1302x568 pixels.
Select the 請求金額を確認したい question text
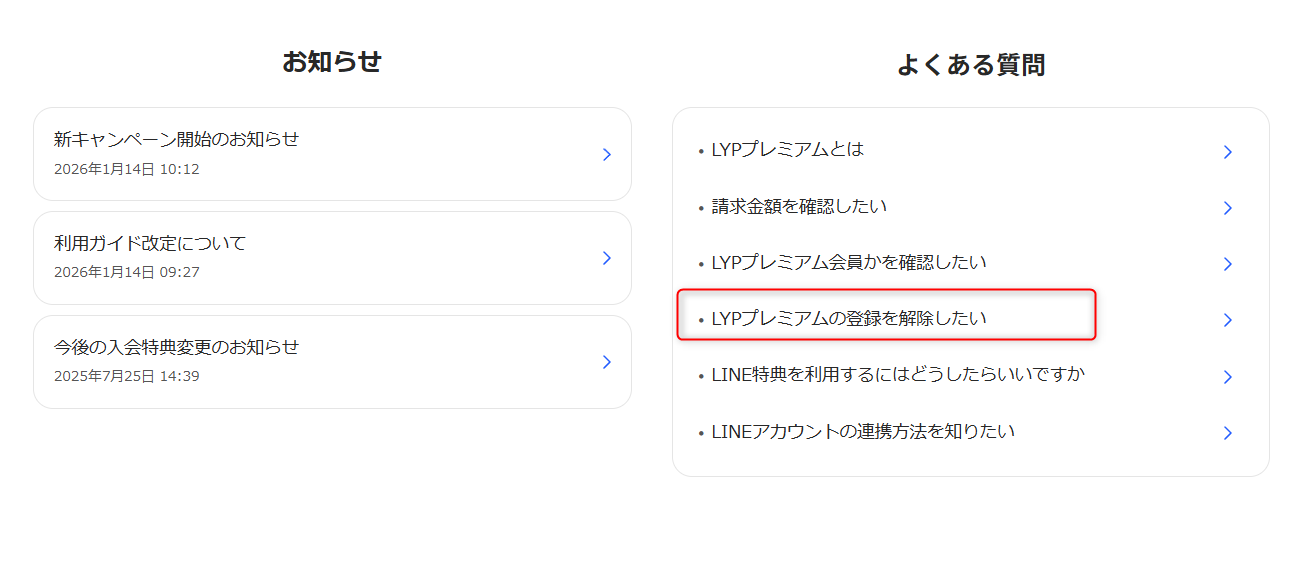[x=799, y=207]
